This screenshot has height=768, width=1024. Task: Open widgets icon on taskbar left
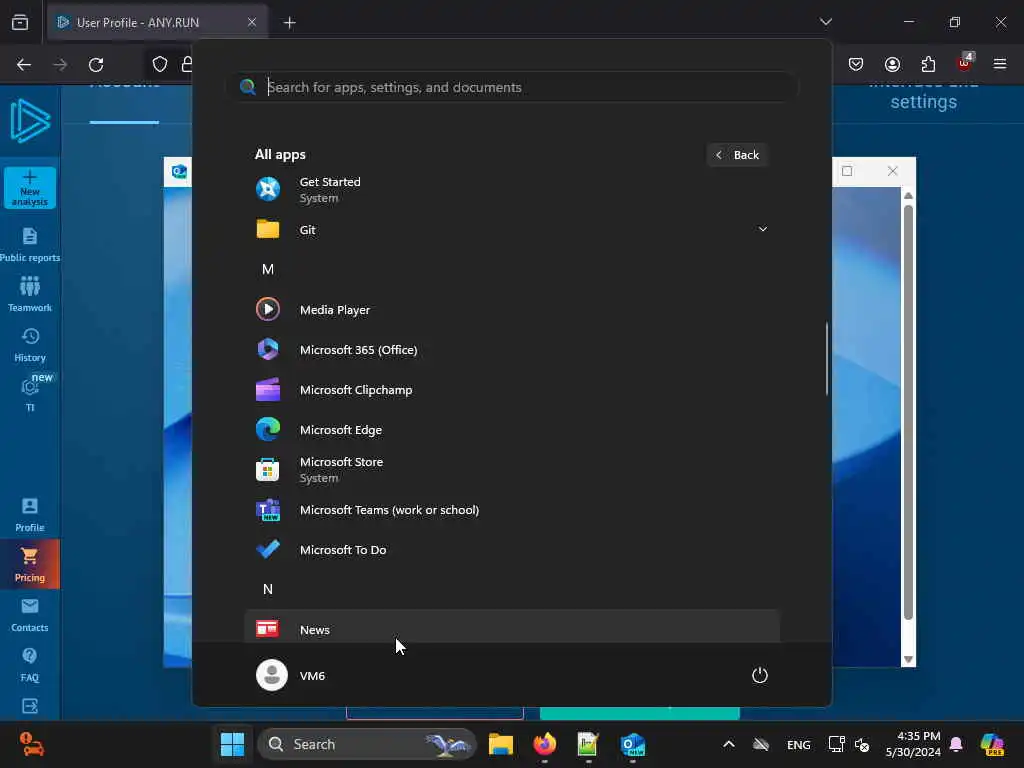(x=31, y=744)
